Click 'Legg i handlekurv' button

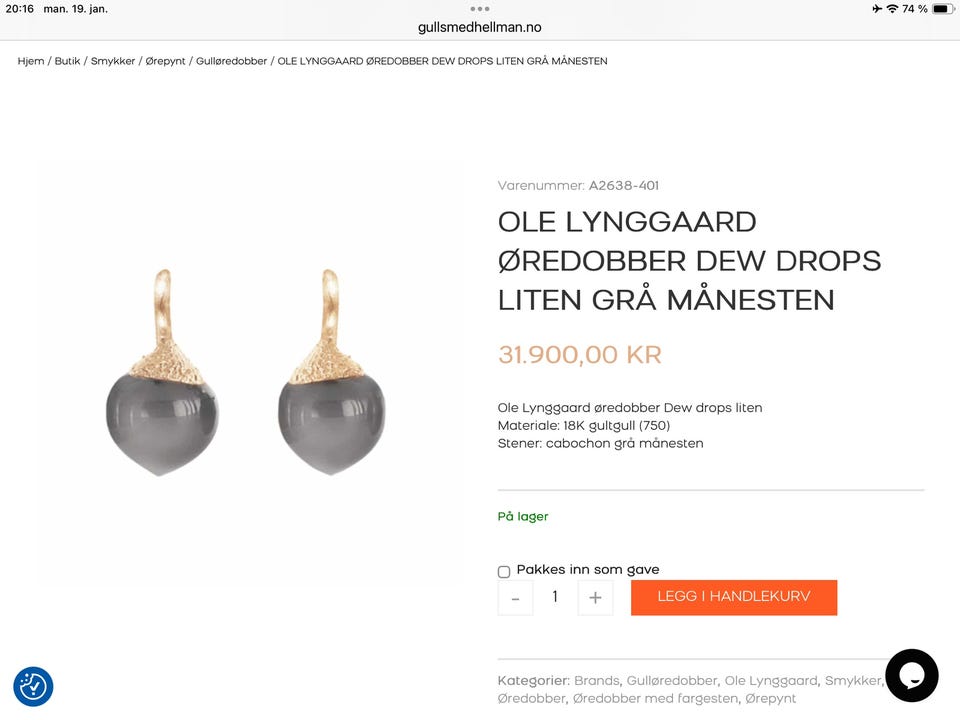[734, 598]
